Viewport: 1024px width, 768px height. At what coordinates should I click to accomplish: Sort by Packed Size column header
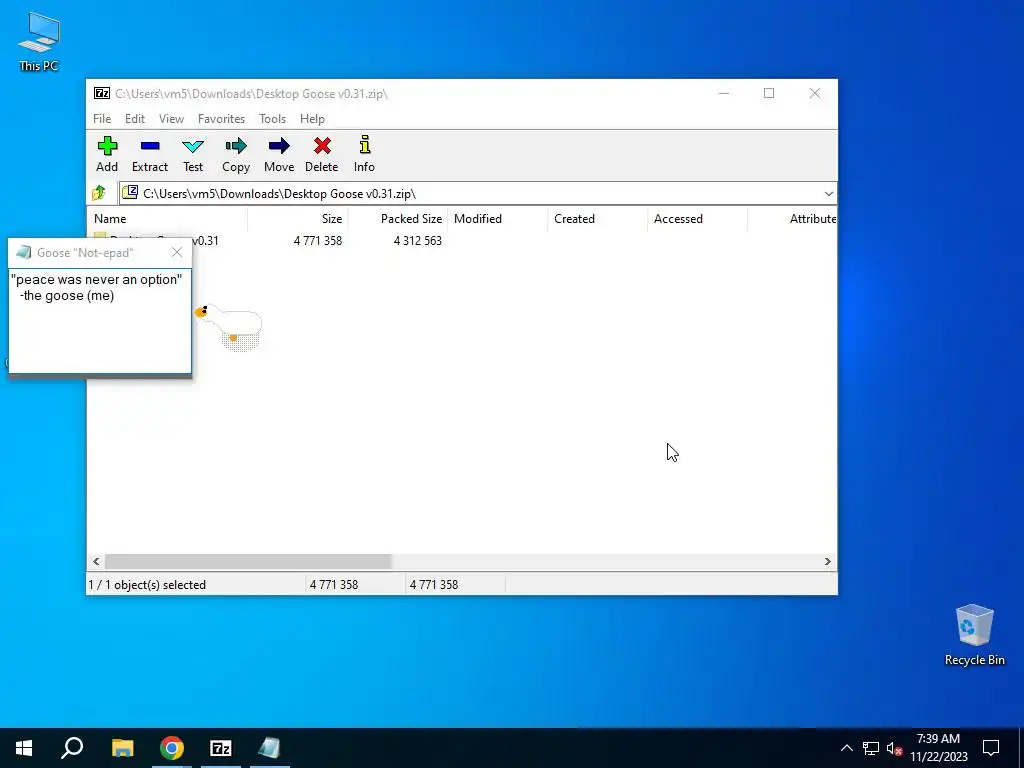point(398,219)
